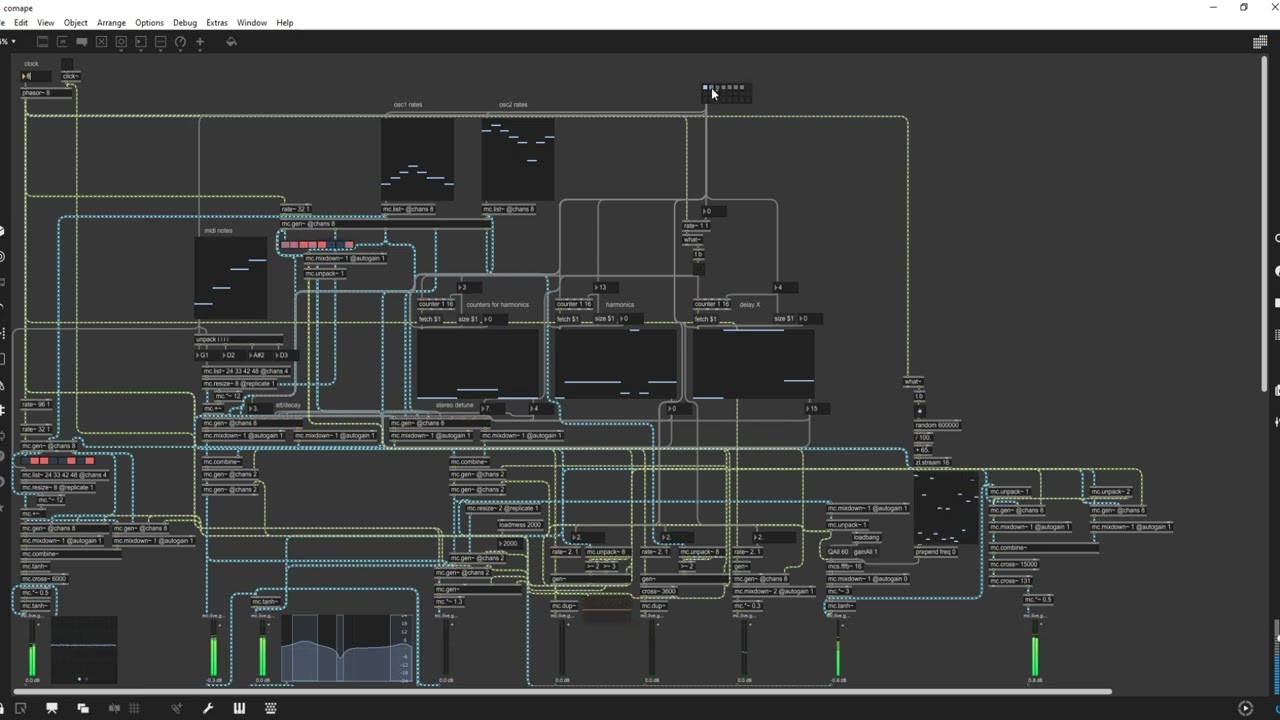This screenshot has height=720, width=1280.
Task: Open the add object plus palette
Action: click(x=200, y=42)
